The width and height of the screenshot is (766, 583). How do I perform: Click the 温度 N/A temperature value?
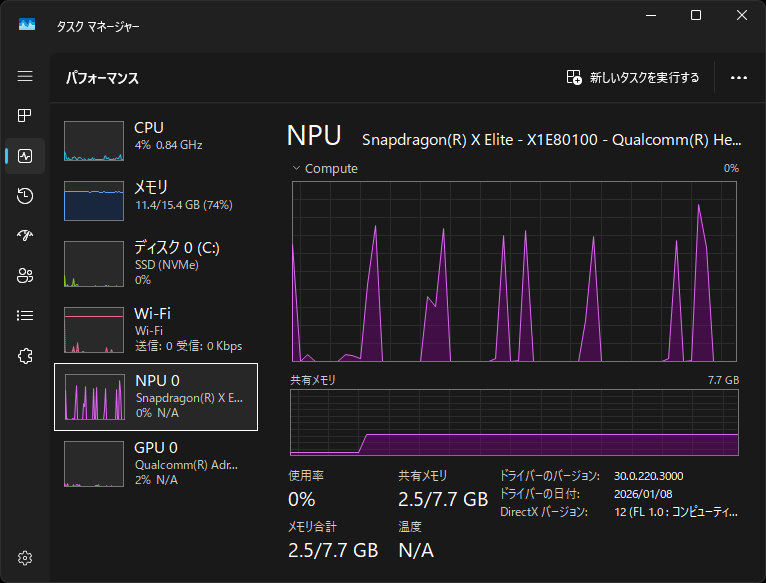point(416,550)
